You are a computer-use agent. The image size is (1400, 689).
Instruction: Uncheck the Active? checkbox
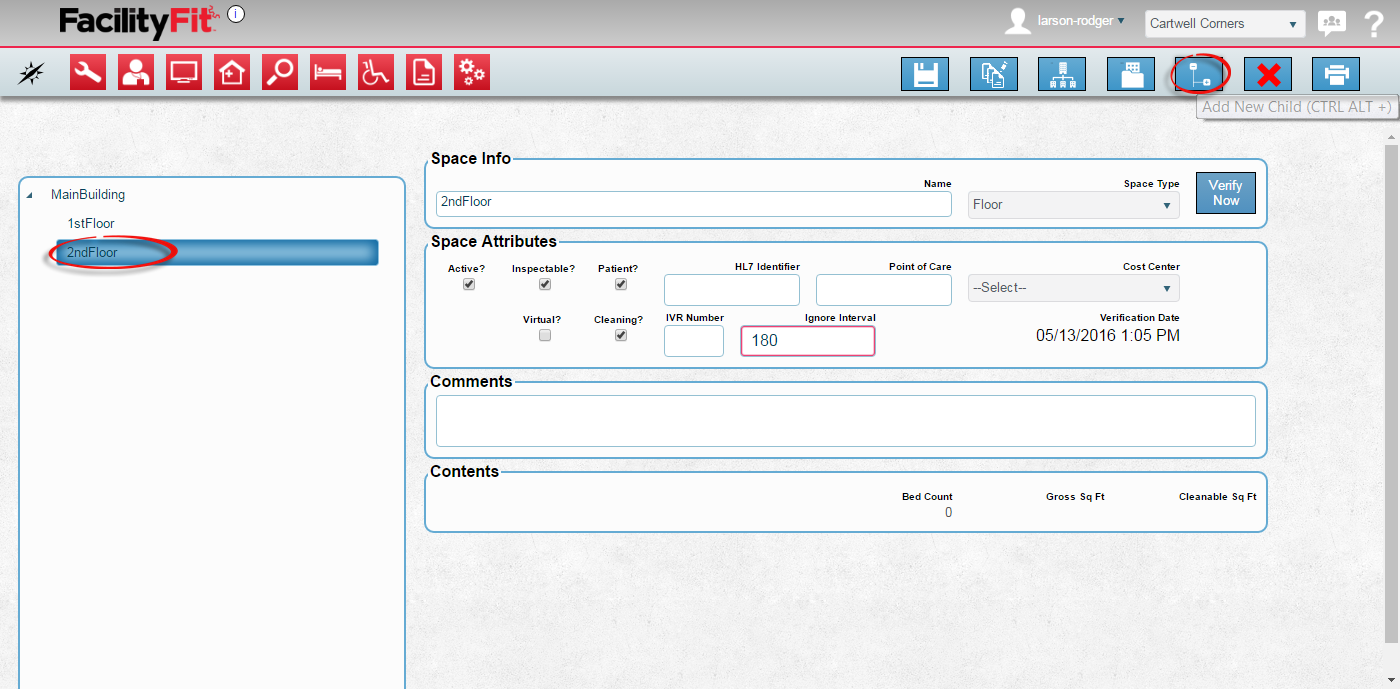(468, 284)
